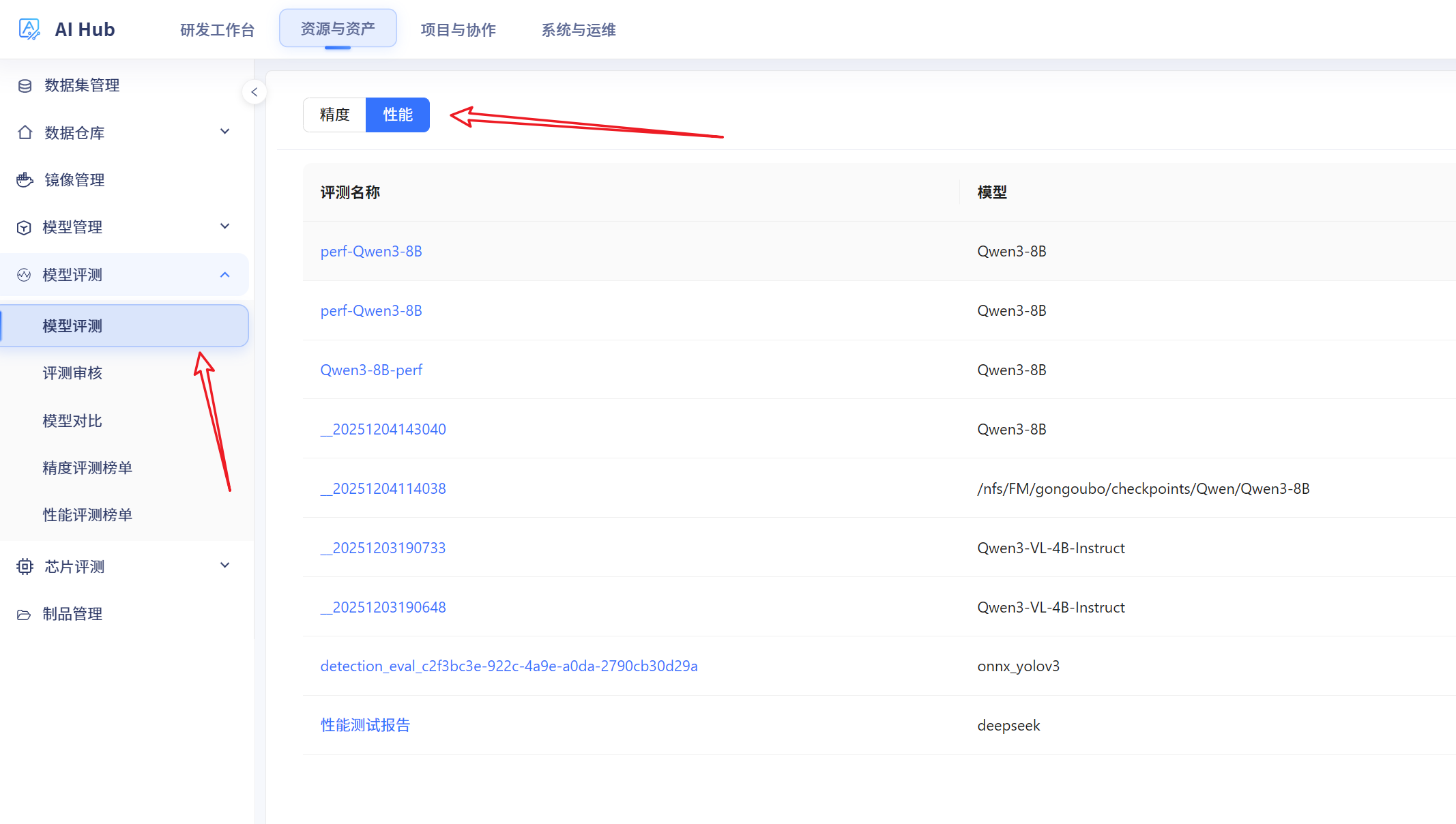Open the Qwen3-8B-perf evaluation link
Viewport: 1456px width, 824px height.
[372, 370]
